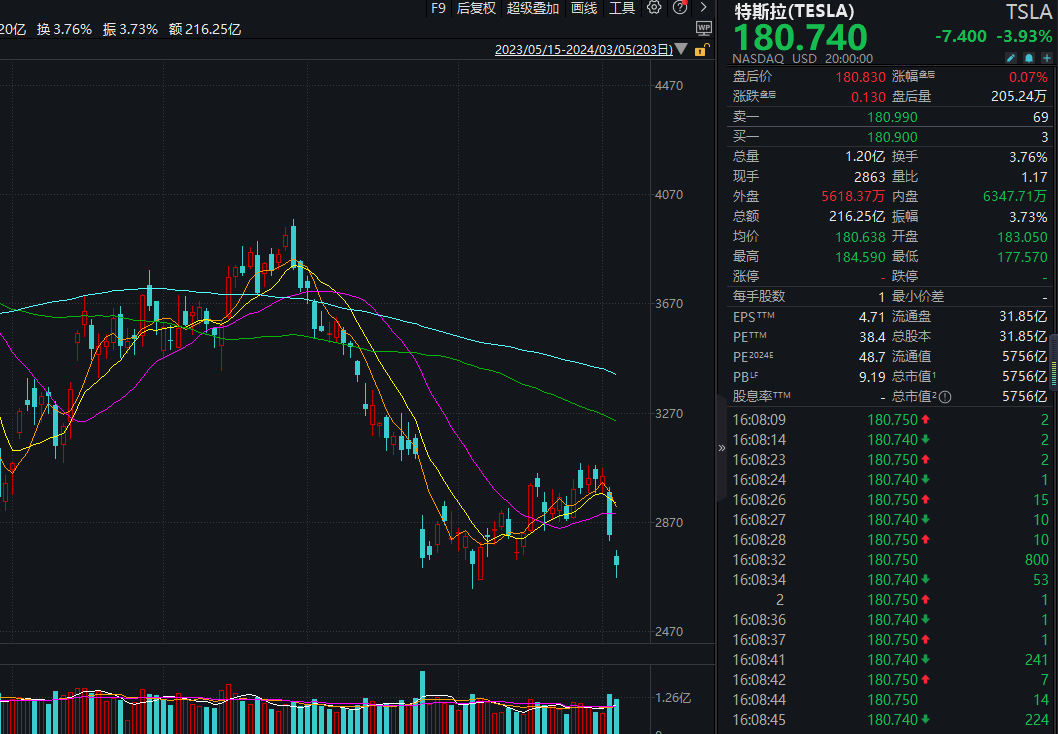
Task: Click the right chevron next to help icon
Action: tap(704, 7)
